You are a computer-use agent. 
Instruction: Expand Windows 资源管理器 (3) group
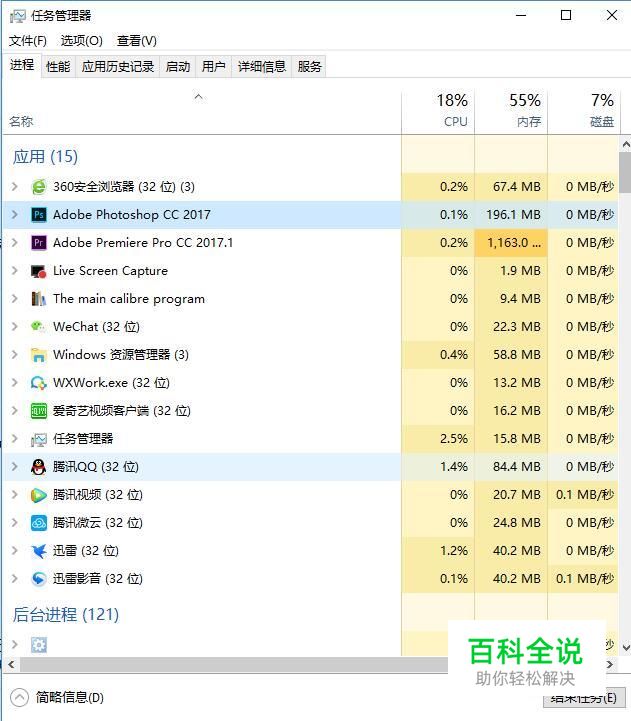(15, 355)
